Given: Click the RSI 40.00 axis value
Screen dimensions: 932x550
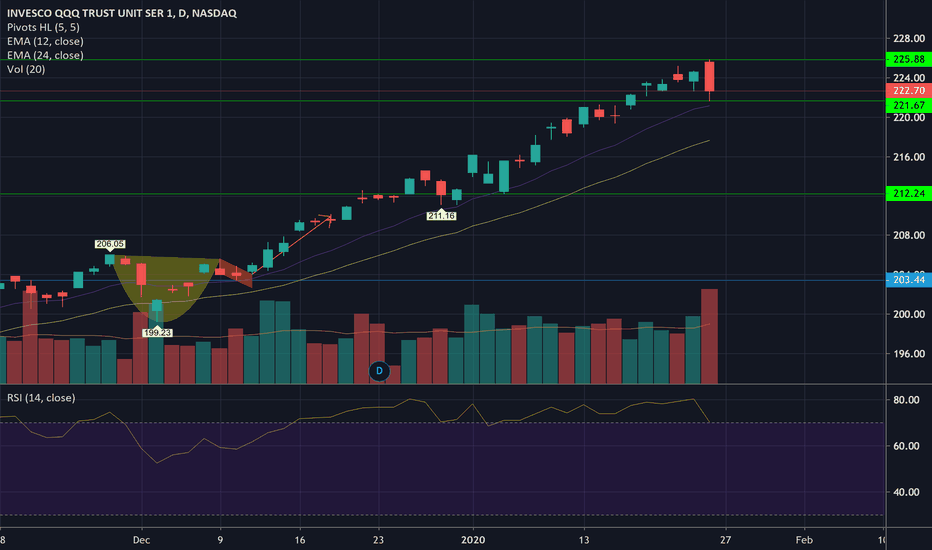Looking at the screenshot, I should click(906, 492).
